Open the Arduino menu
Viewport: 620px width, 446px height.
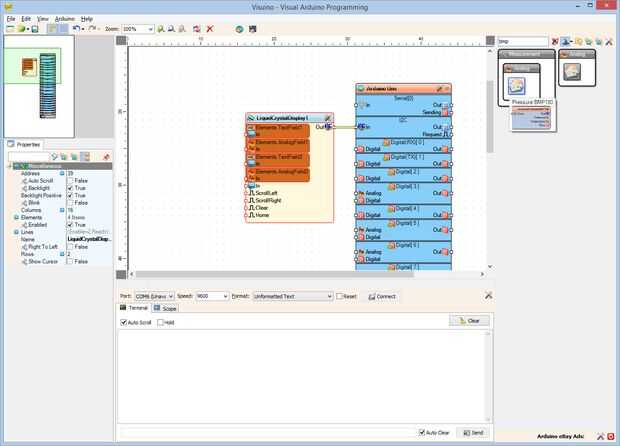click(64, 19)
